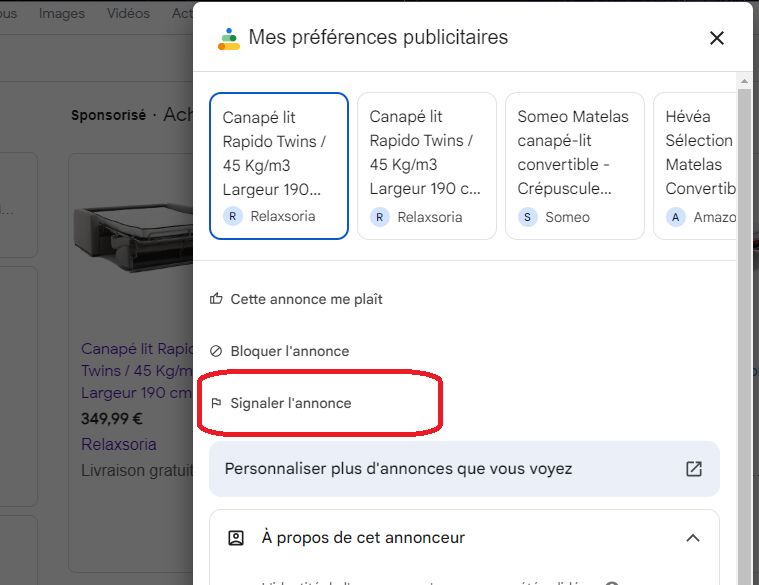Click the R avatar in first Relaxsoria card
Screen dimensions: 759x585
click(232, 216)
